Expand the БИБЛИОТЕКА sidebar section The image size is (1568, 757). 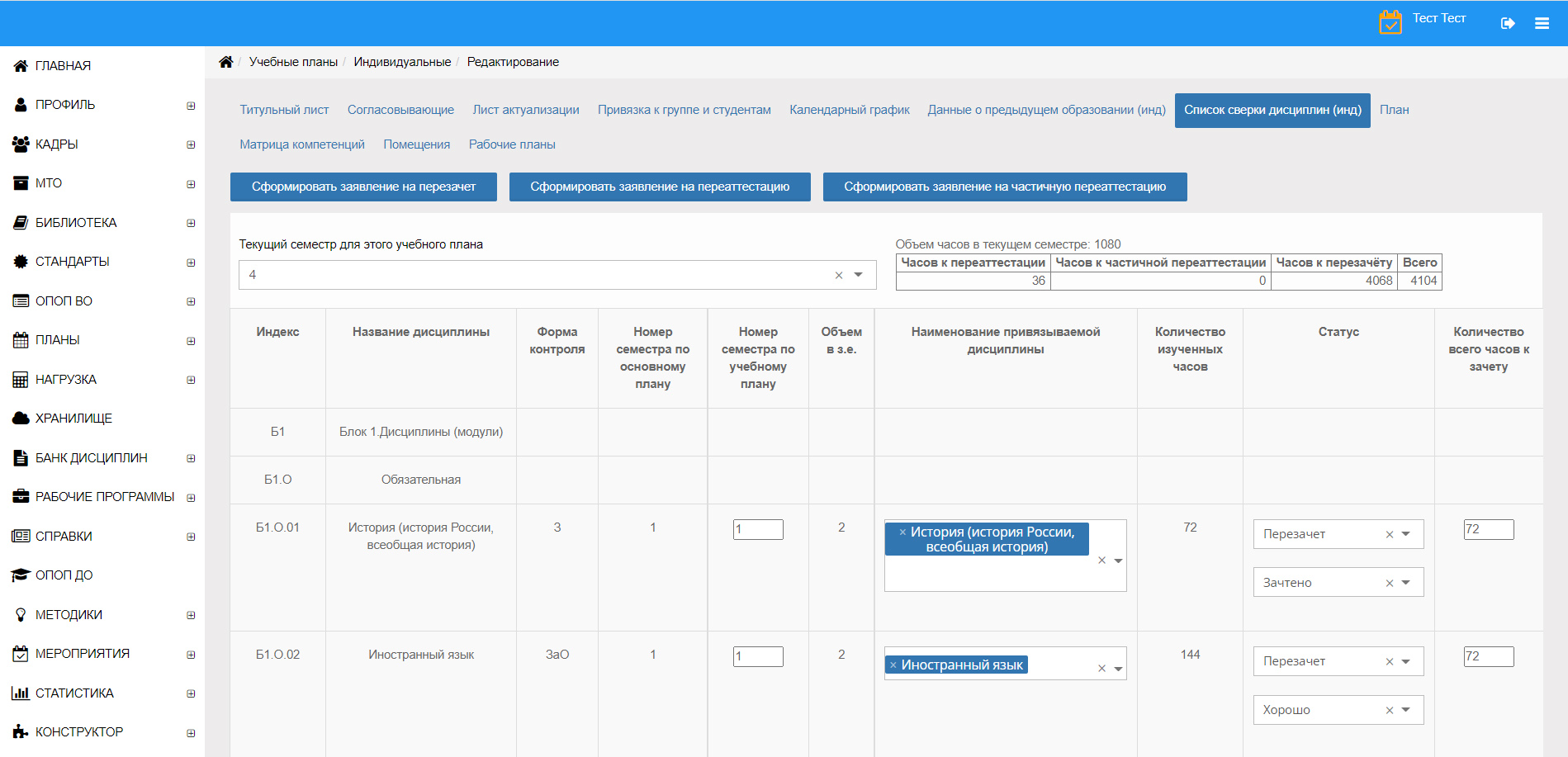[191, 223]
